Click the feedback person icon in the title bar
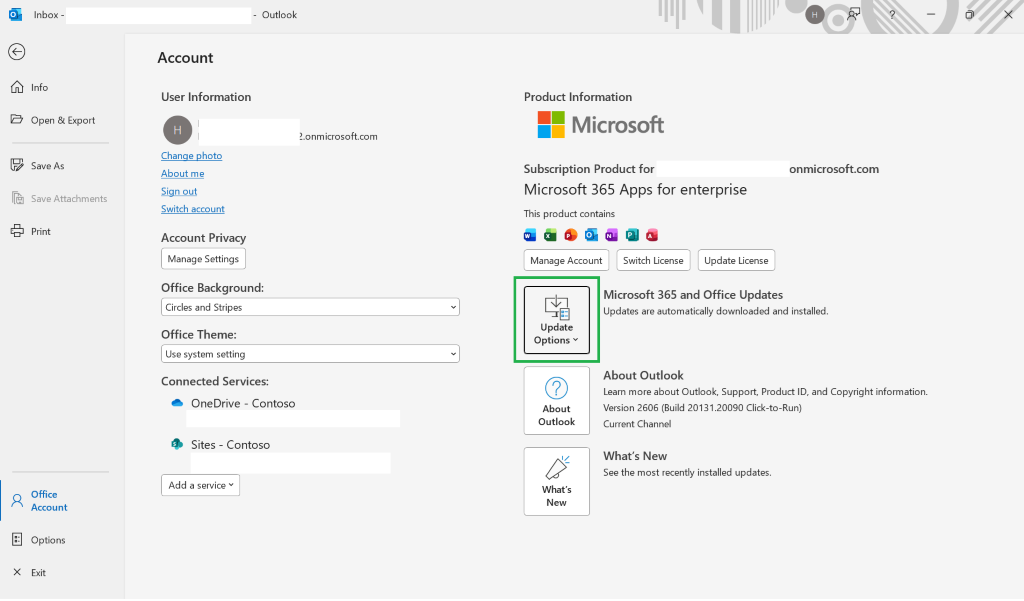Screen dimensions: 1024x601 pyautogui.click(x=853, y=14)
